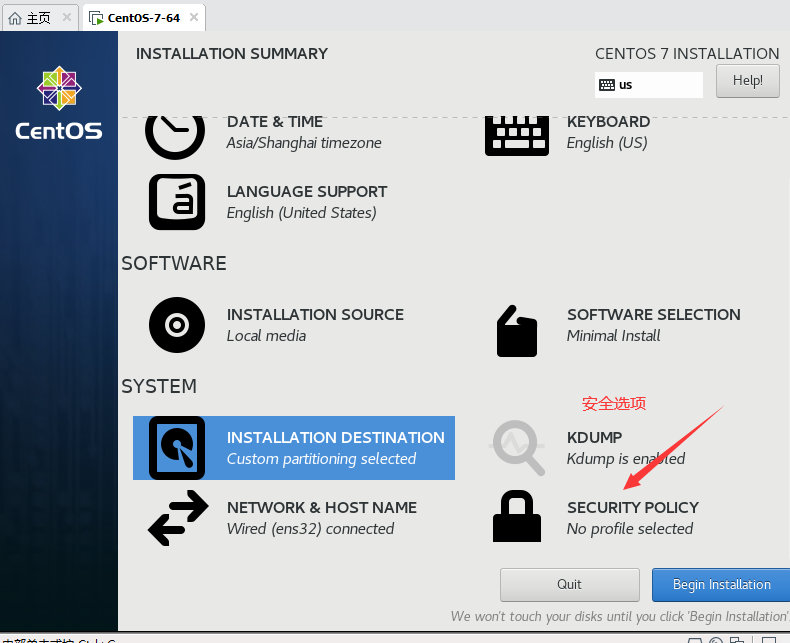
Task: Open Kdump magnifier icon
Action: 517,447
